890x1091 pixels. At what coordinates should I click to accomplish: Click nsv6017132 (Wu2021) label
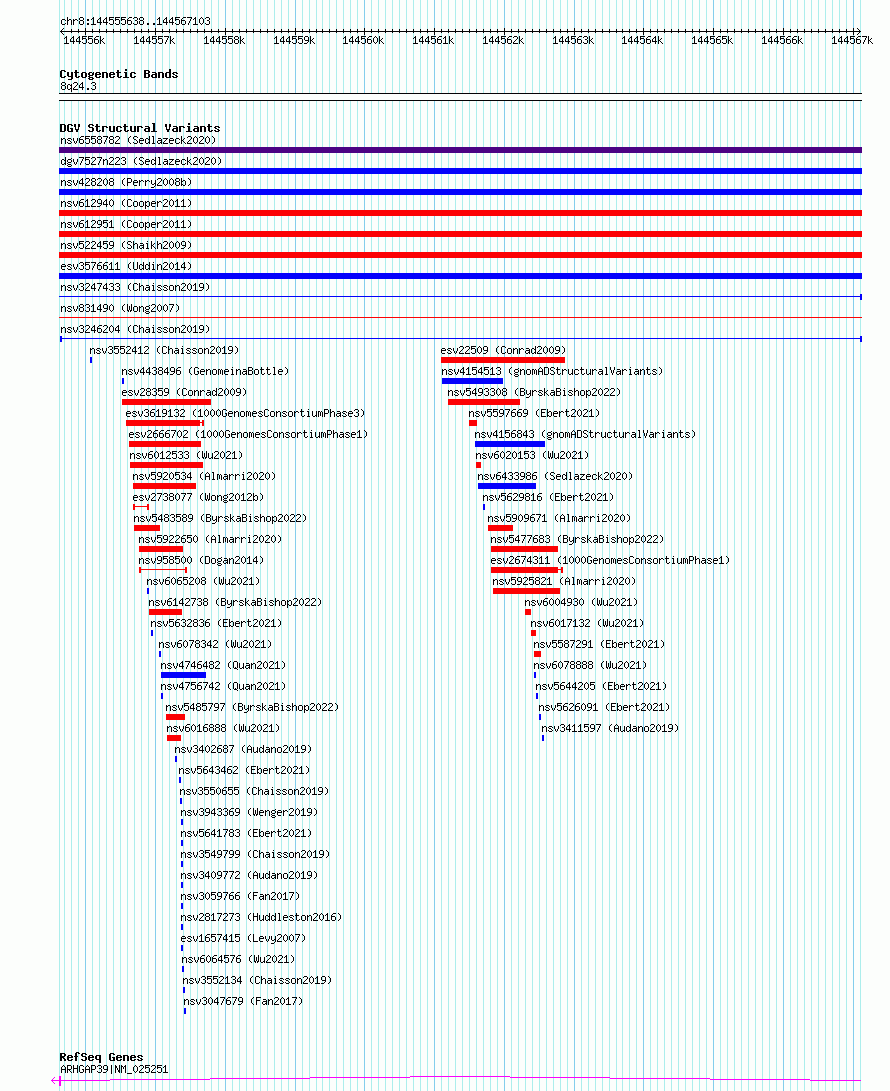587,623
